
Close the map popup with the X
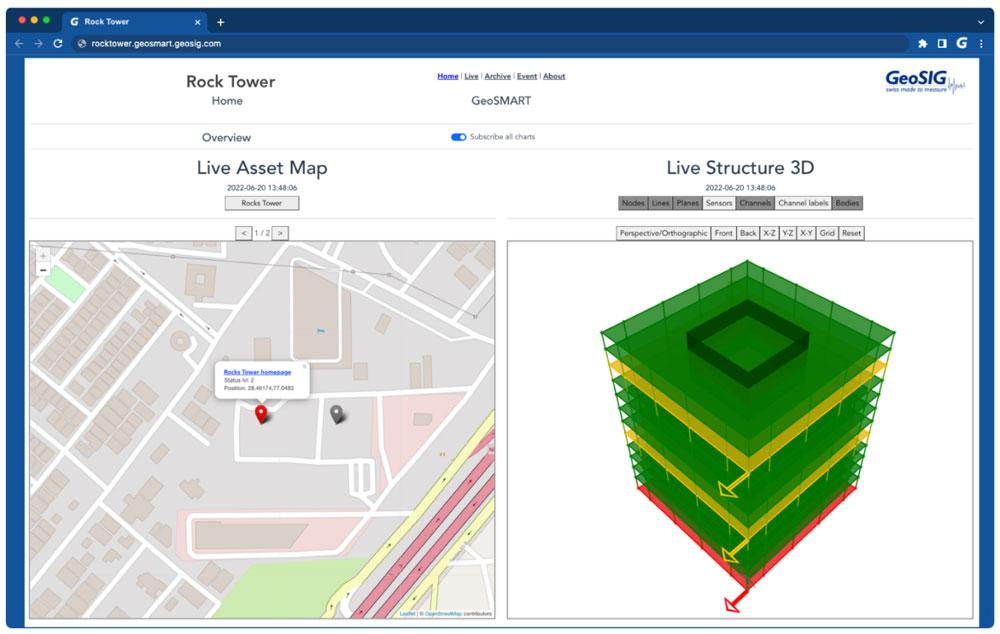tap(304, 367)
